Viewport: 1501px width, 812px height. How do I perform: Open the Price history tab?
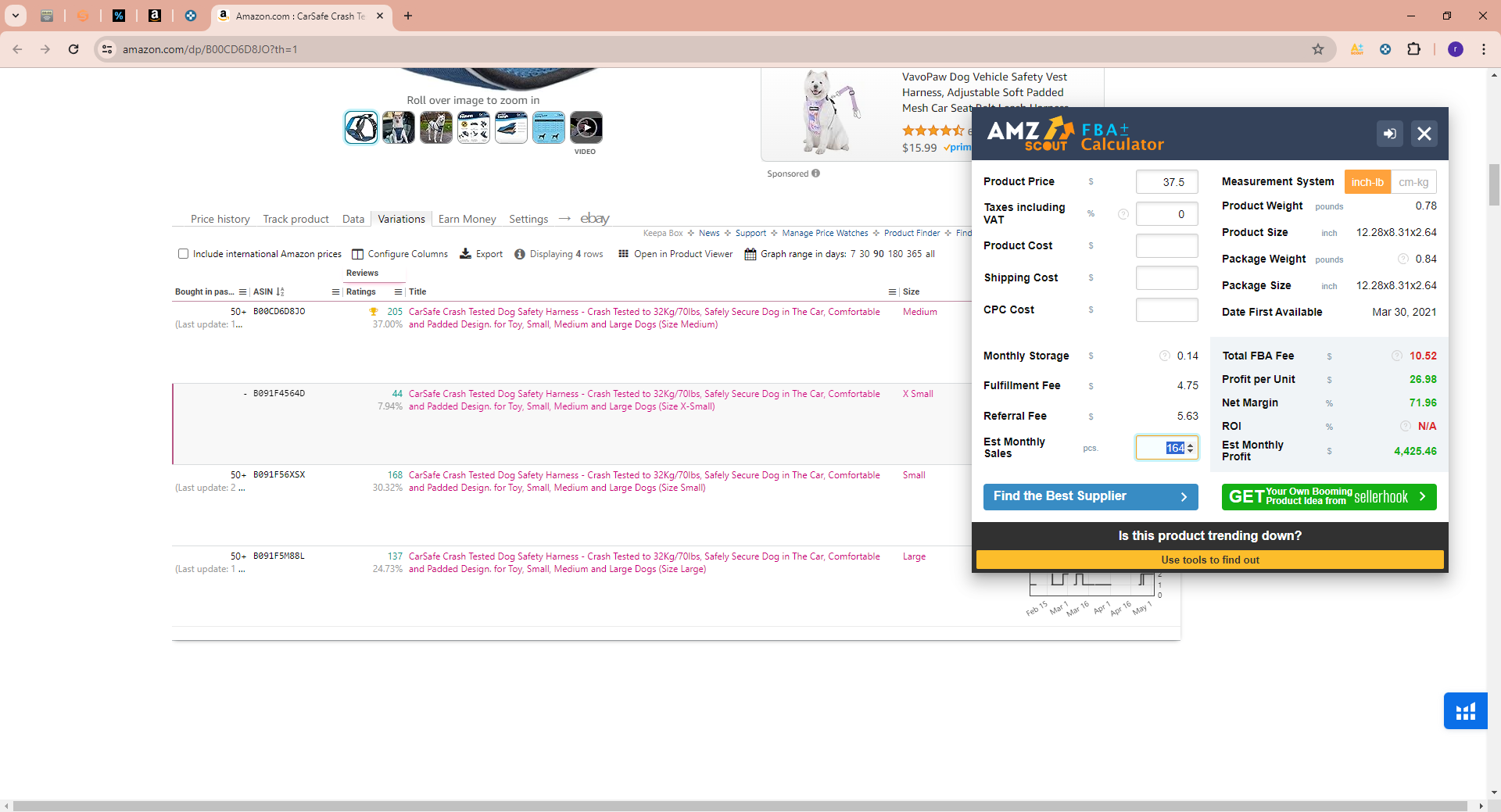click(x=220, y=219)
